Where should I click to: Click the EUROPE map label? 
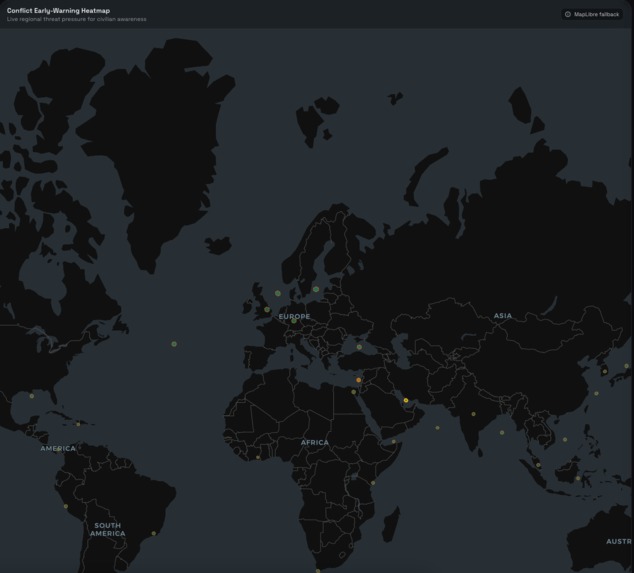point(294,316)
